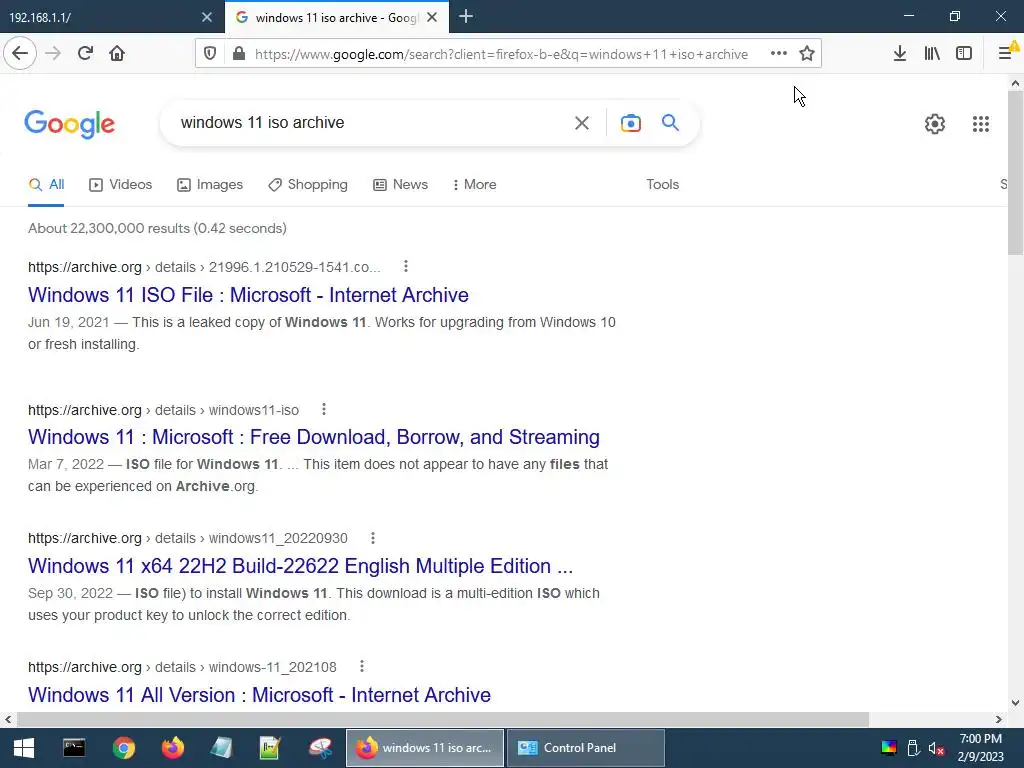Open the Firefox hamburger menu

pyautogui.click(x=1006, y=54)
